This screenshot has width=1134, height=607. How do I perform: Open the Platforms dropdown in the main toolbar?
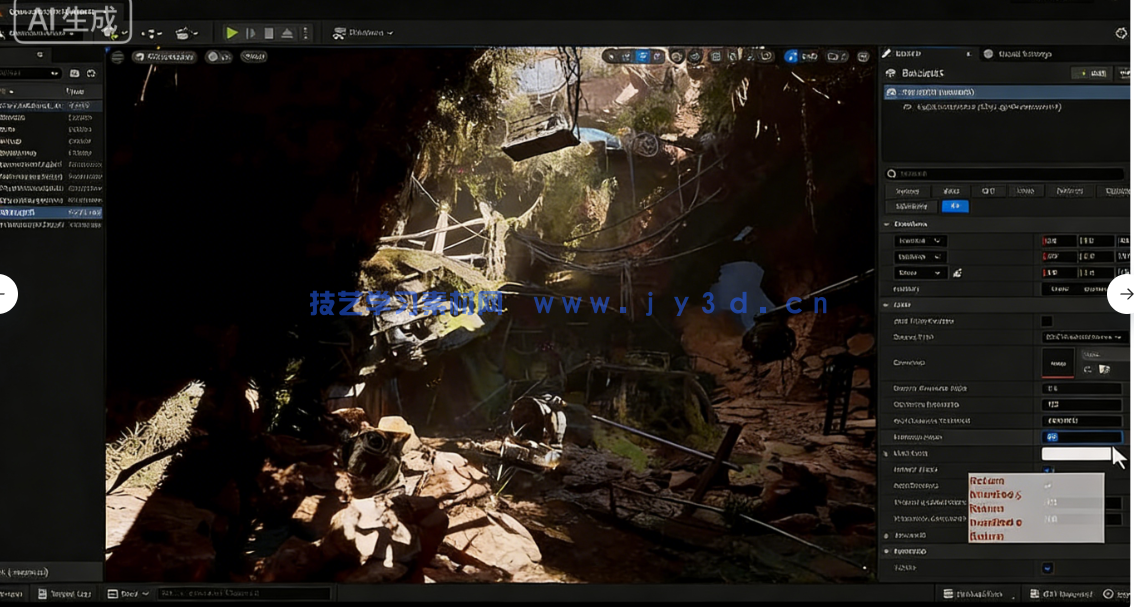click(362, 33)
